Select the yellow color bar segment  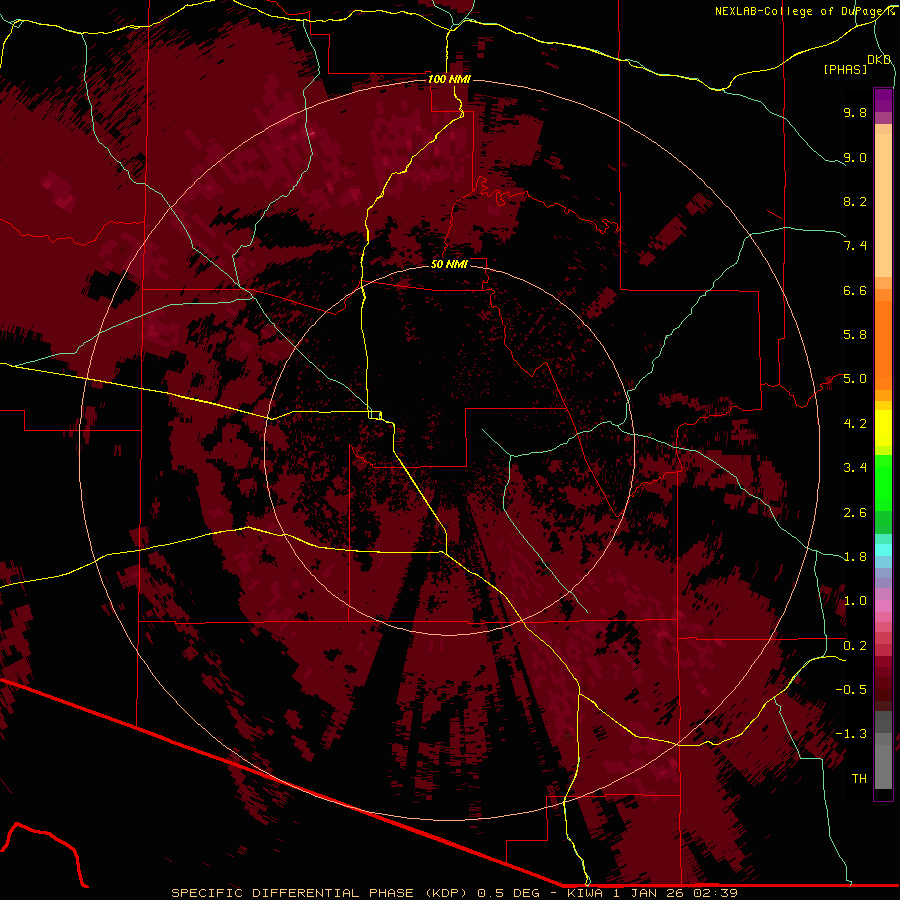click(883, 428)
